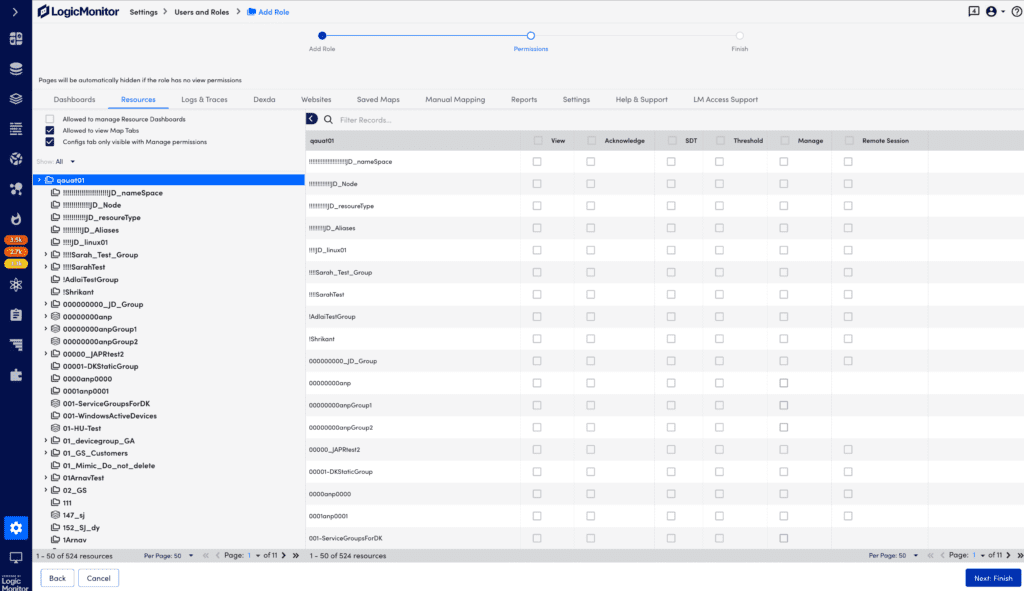Open Modules via the puzzle-piece icon
This screenshot has height=591, width=1024.
pos(16,375)
